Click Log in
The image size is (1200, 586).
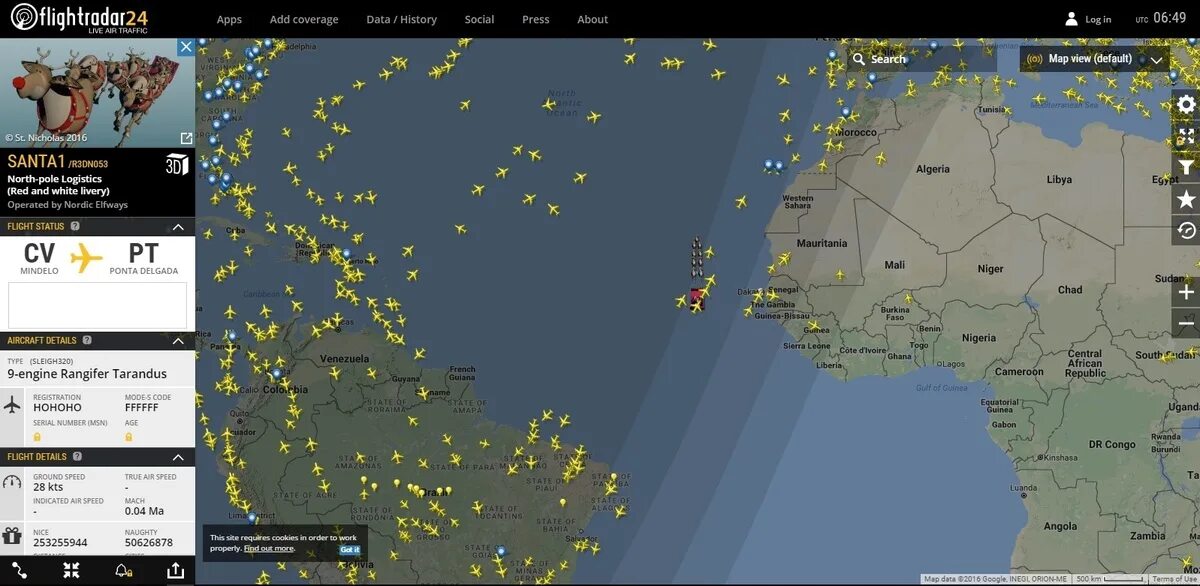click(1098, 19)
